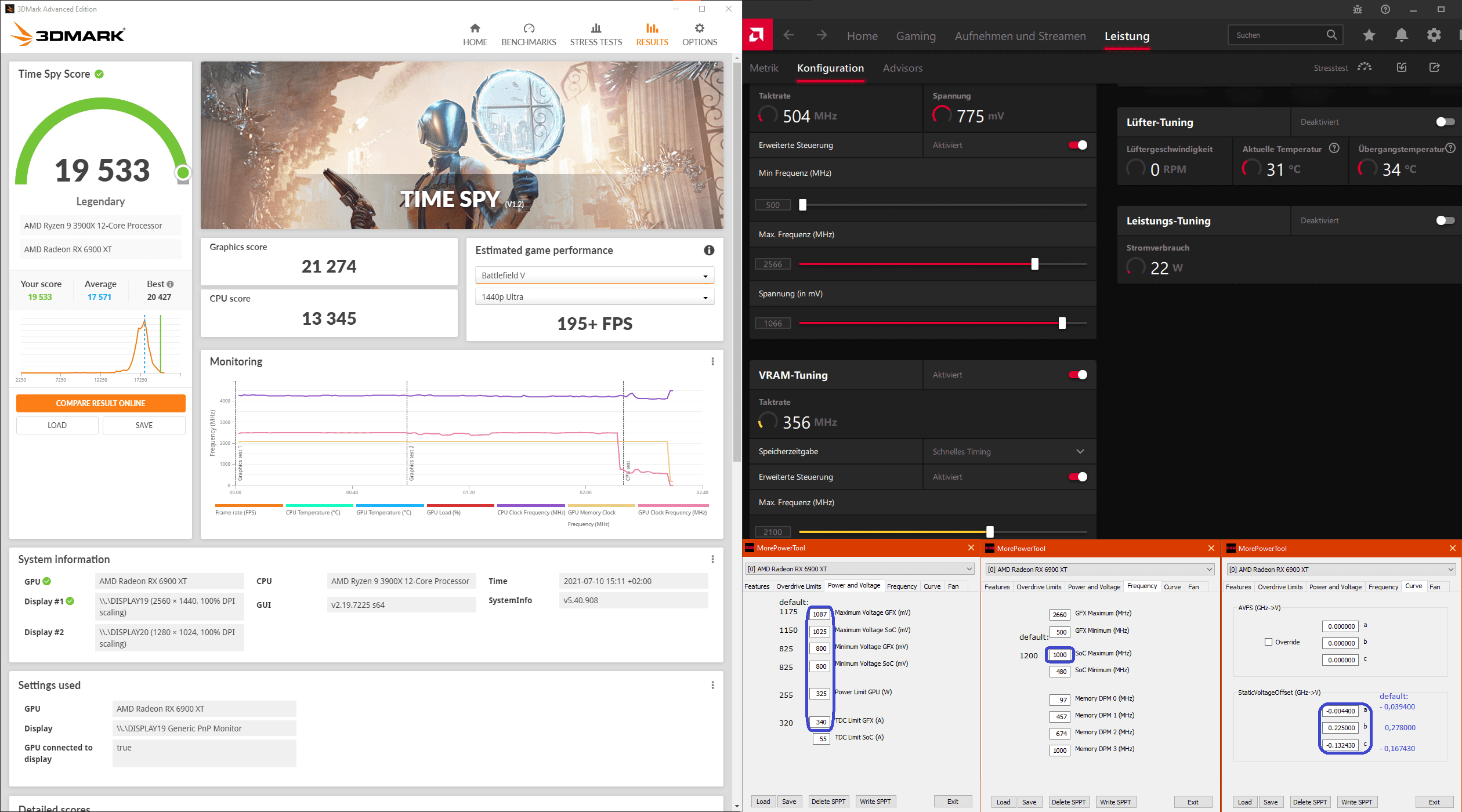The width and height of the screenshot is (1462, 812).
Task: Click the import profile icon next to Stresstest
Action: 1402,67
